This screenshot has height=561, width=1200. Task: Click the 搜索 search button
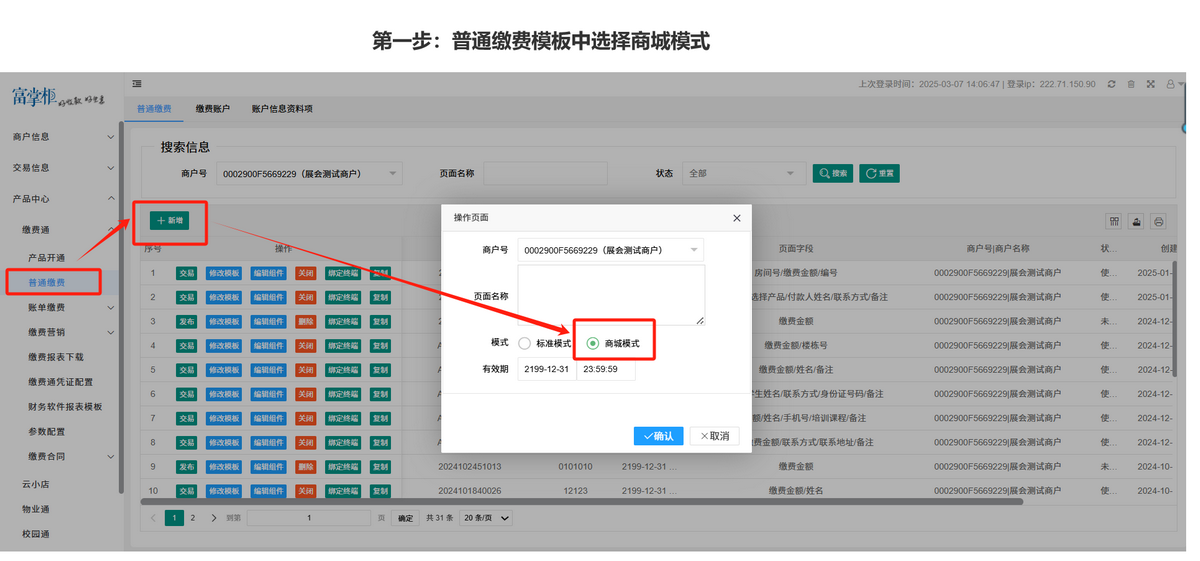tap(833, 173)
